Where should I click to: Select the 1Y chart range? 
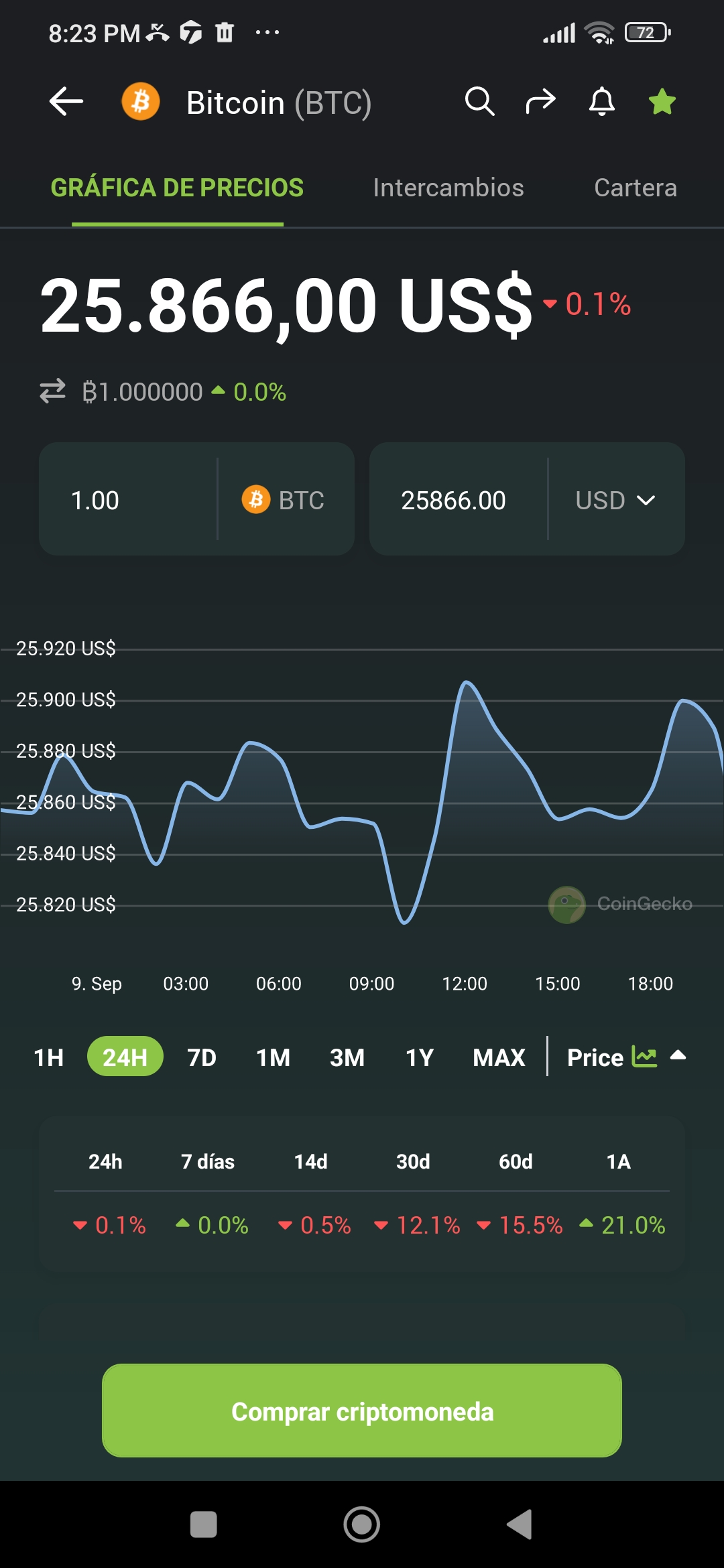[x=420, y=1057]
